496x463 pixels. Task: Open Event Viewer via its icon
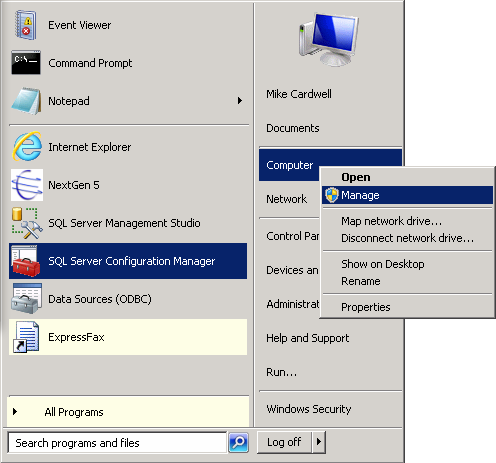click(x=26, y=25)
